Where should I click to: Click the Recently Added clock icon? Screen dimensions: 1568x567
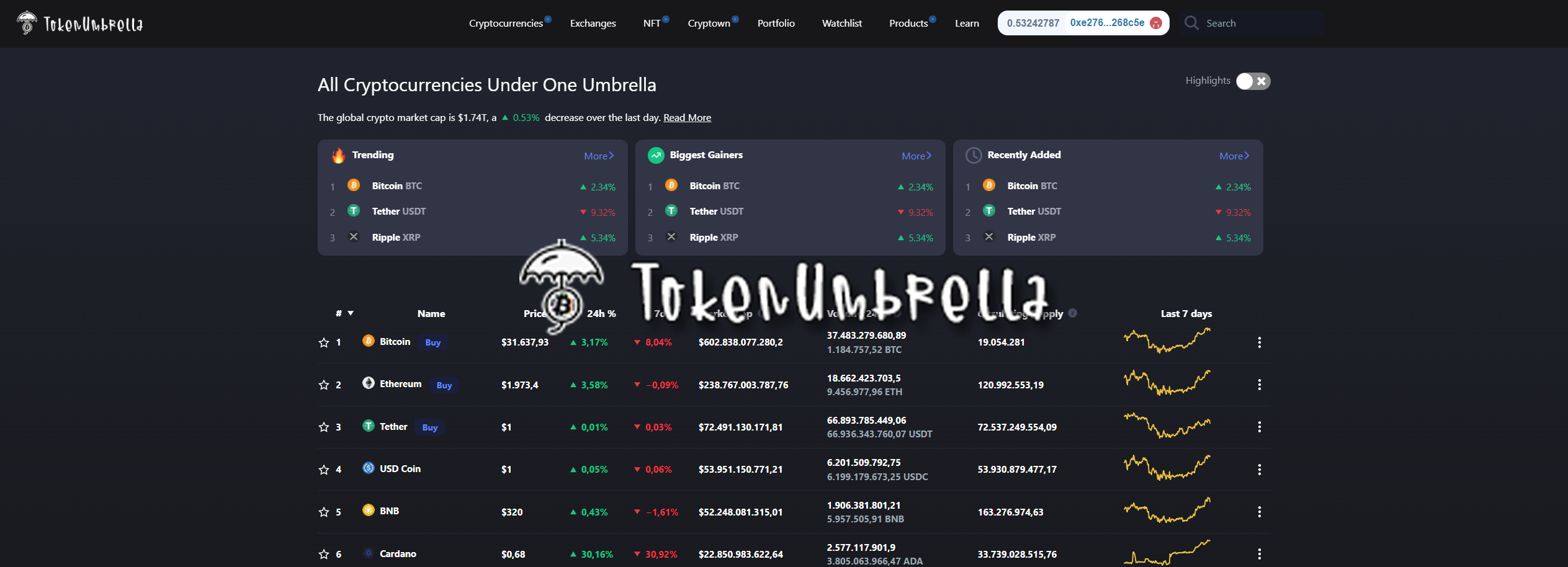(974, 155)
